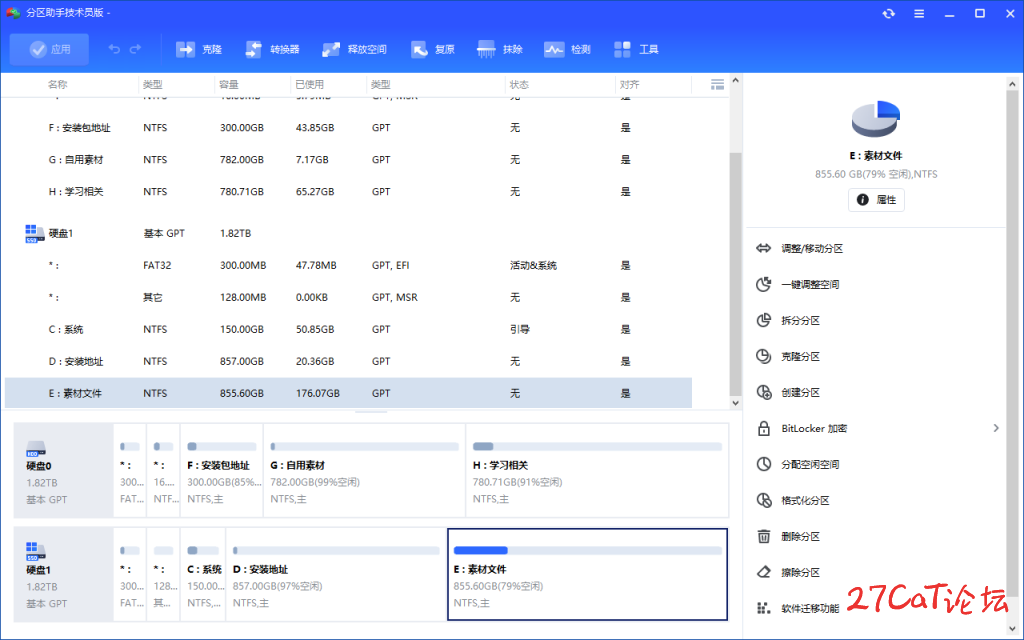This screenshot has width=1024, height=640.
Task: Open the 复原 (Recover) tool
Action: (419, 49)
